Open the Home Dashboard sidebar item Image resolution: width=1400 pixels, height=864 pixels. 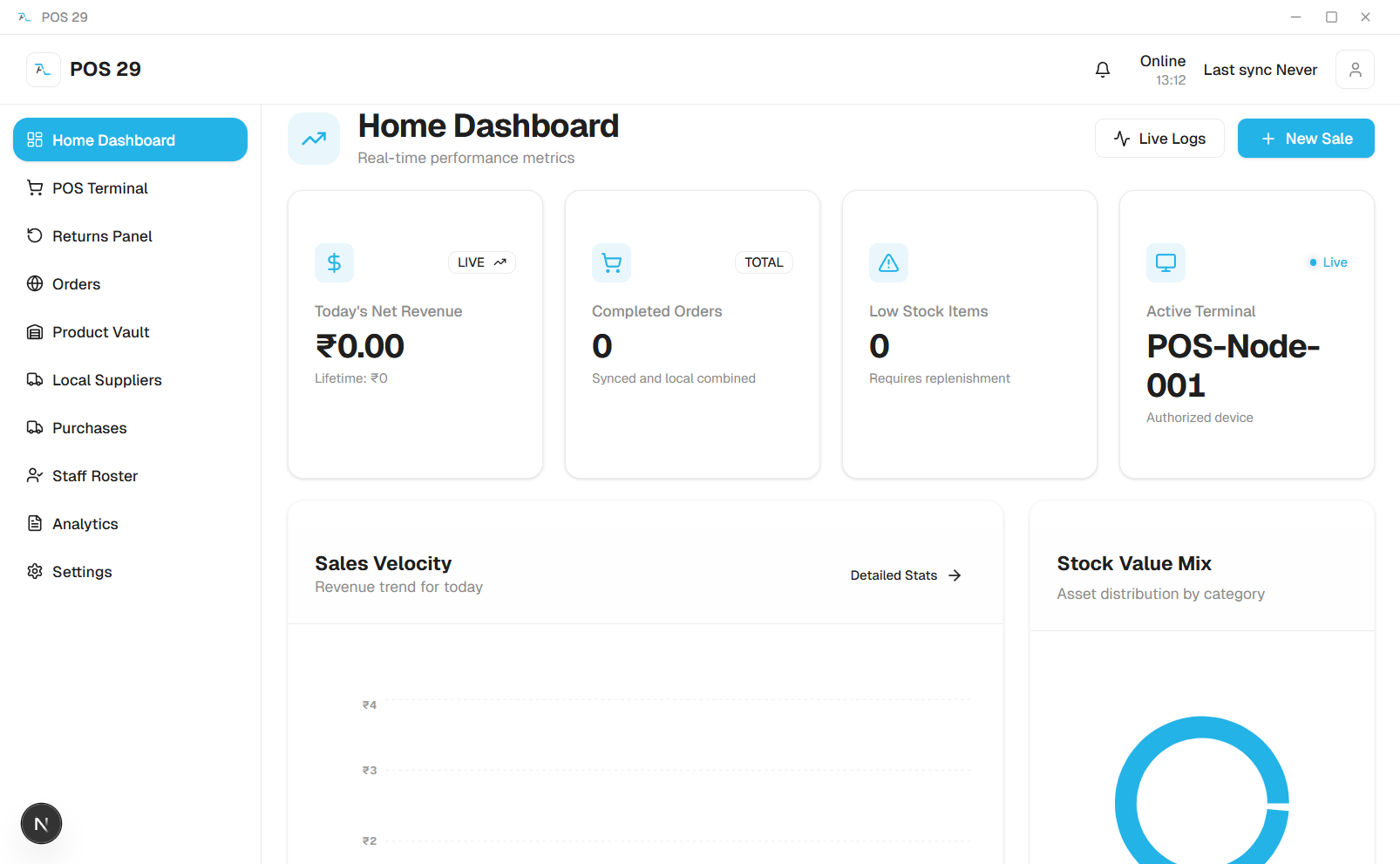(x=130, y=139)
